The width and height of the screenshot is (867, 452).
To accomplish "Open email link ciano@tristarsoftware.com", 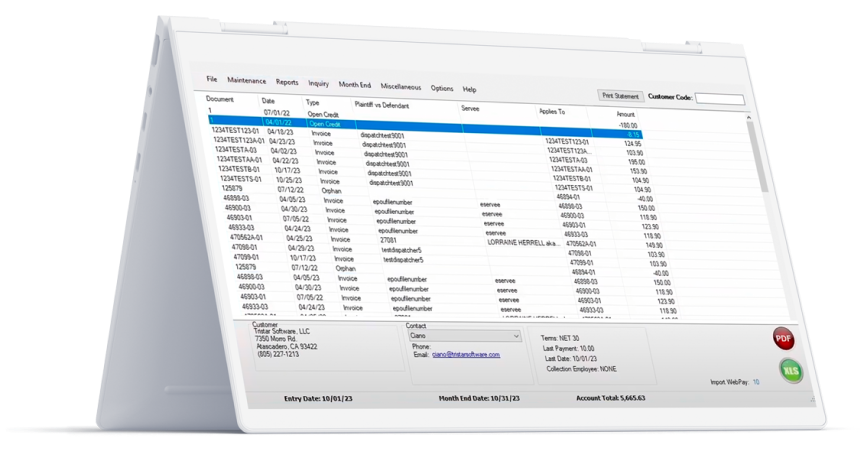I will point(466,354).
